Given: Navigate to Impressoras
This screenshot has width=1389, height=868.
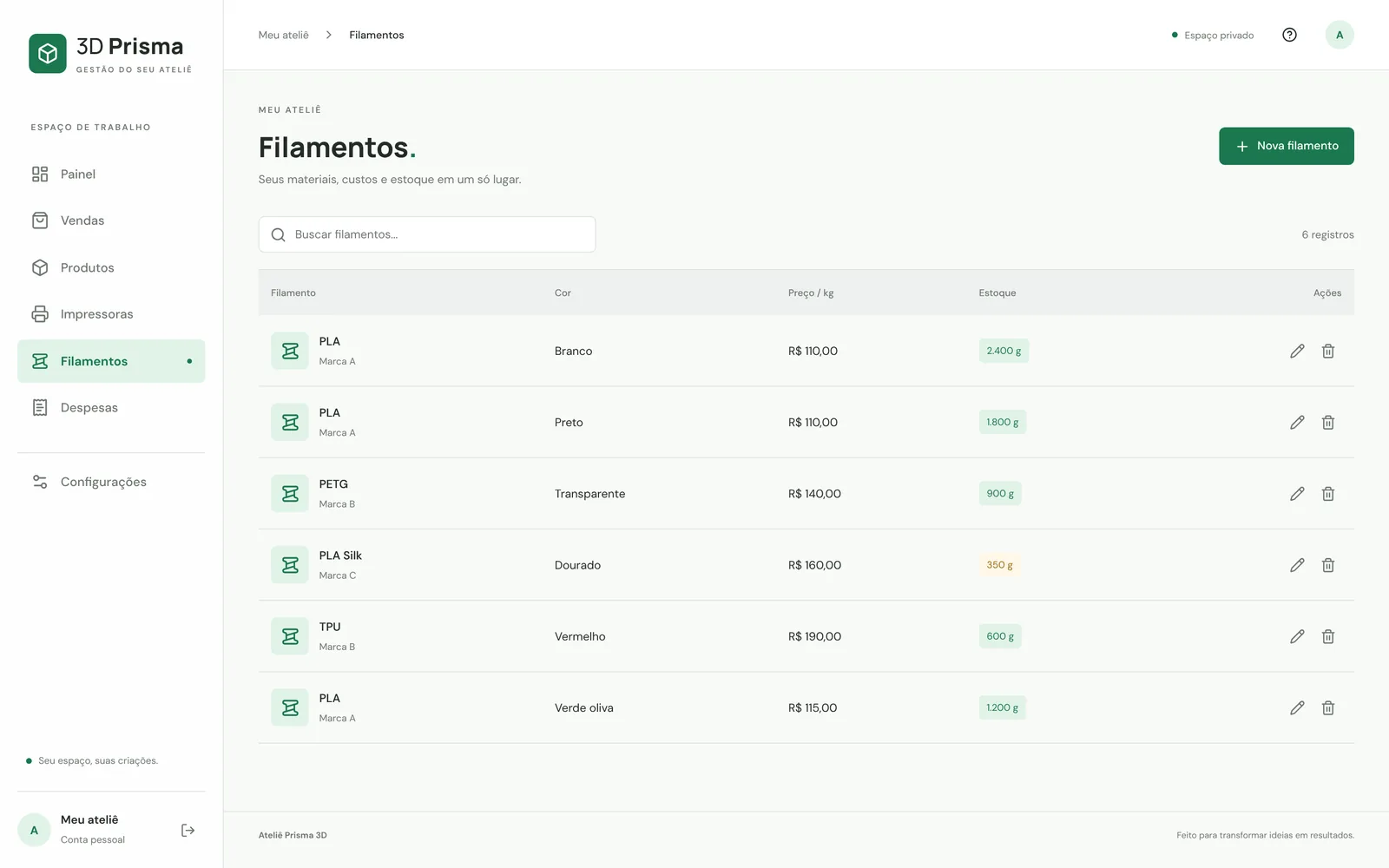Looking at the screenshot, I should point(111,314).
